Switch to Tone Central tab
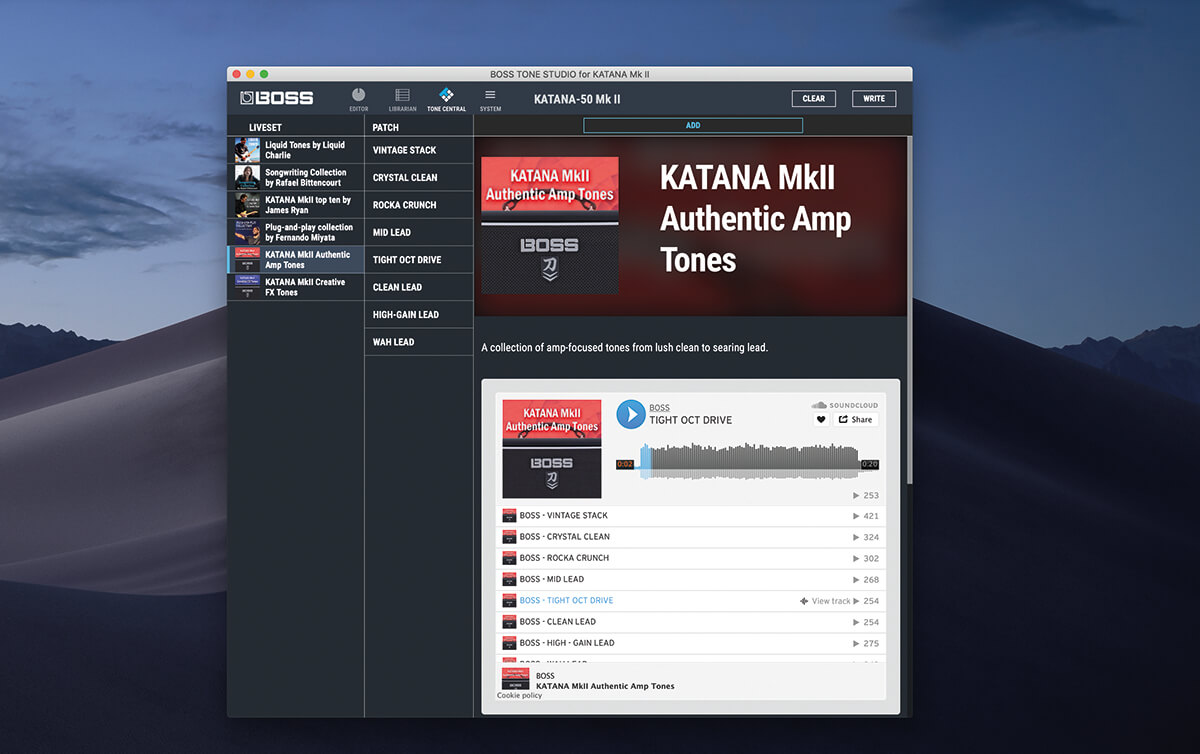 pos(446,99)
